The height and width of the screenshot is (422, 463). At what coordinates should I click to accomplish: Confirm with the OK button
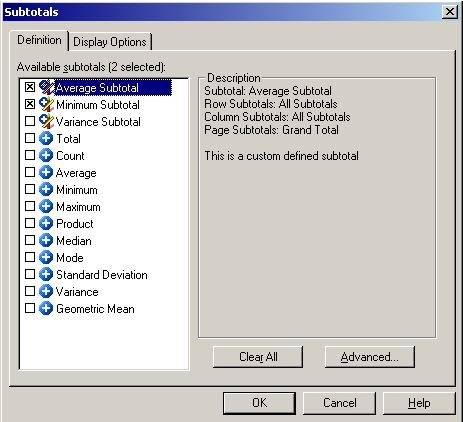pos(259,403)
